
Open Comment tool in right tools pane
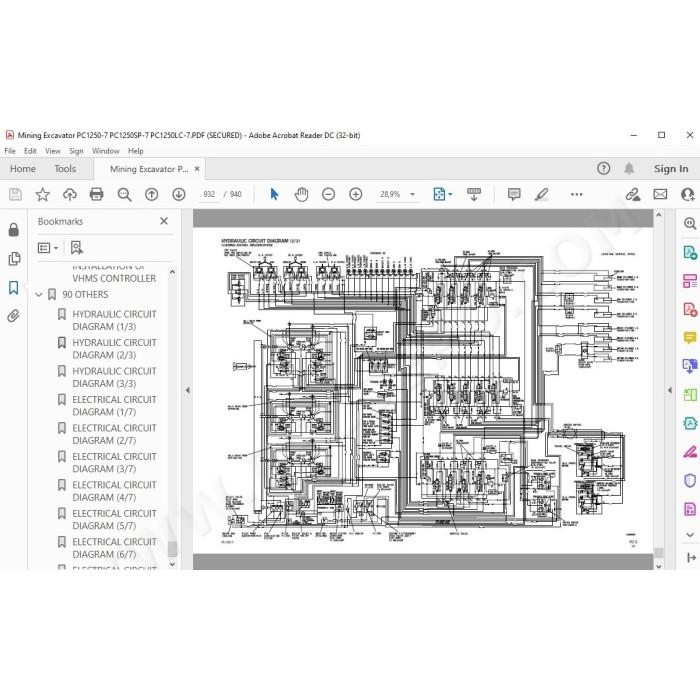[690, 338]
